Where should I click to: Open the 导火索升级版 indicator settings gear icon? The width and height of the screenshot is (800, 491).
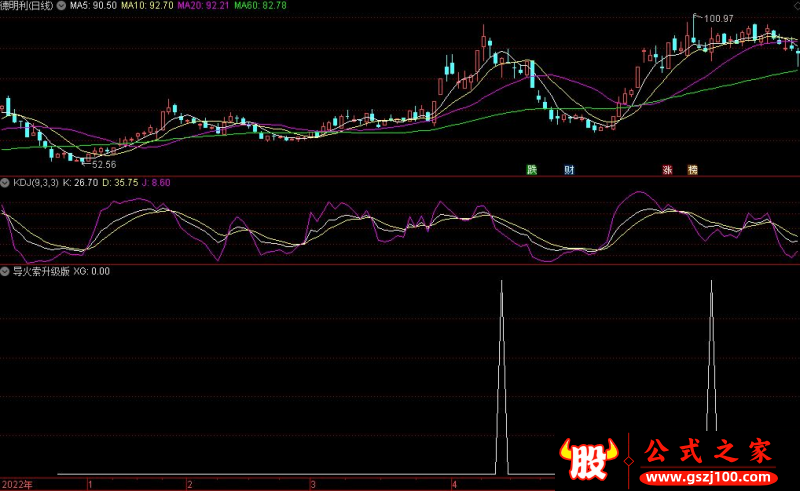click(5, 271)
